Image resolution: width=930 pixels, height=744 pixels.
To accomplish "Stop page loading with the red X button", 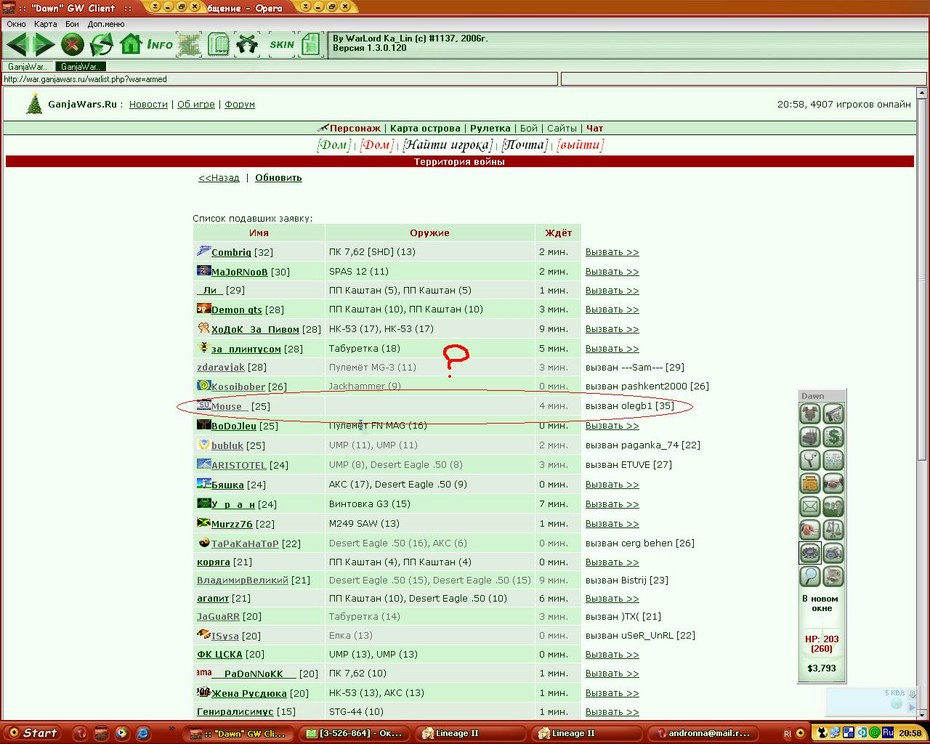I will 72,44.
